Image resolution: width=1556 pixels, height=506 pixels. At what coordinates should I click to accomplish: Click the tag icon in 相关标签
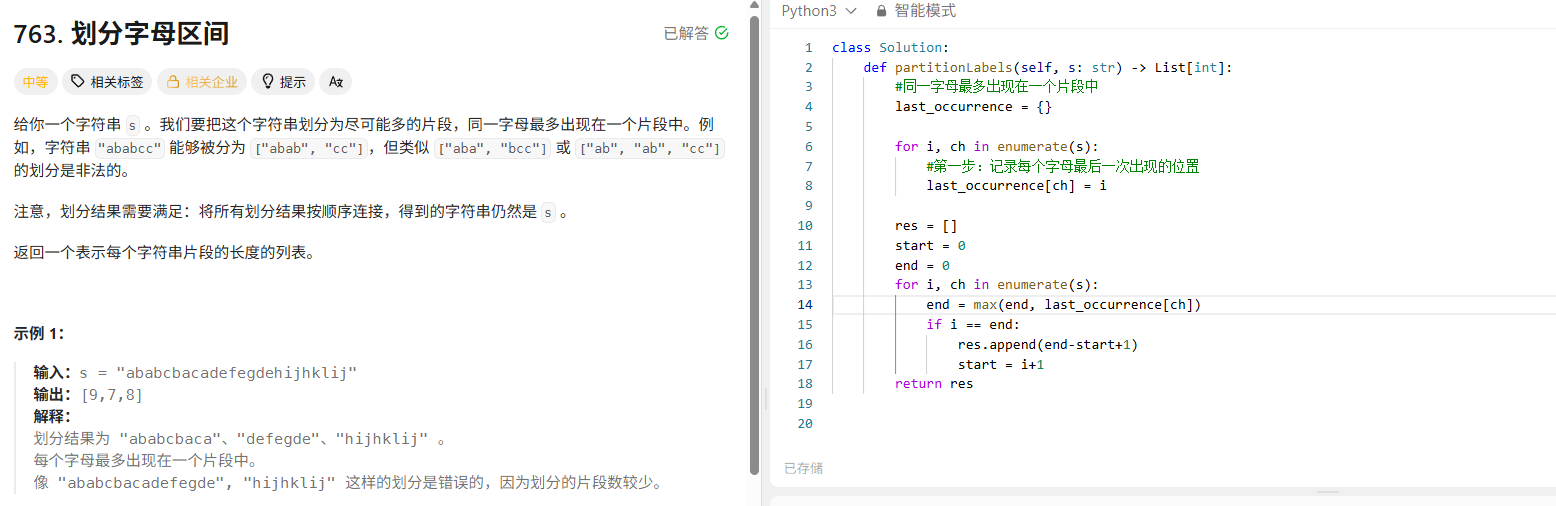click(78, 82)
